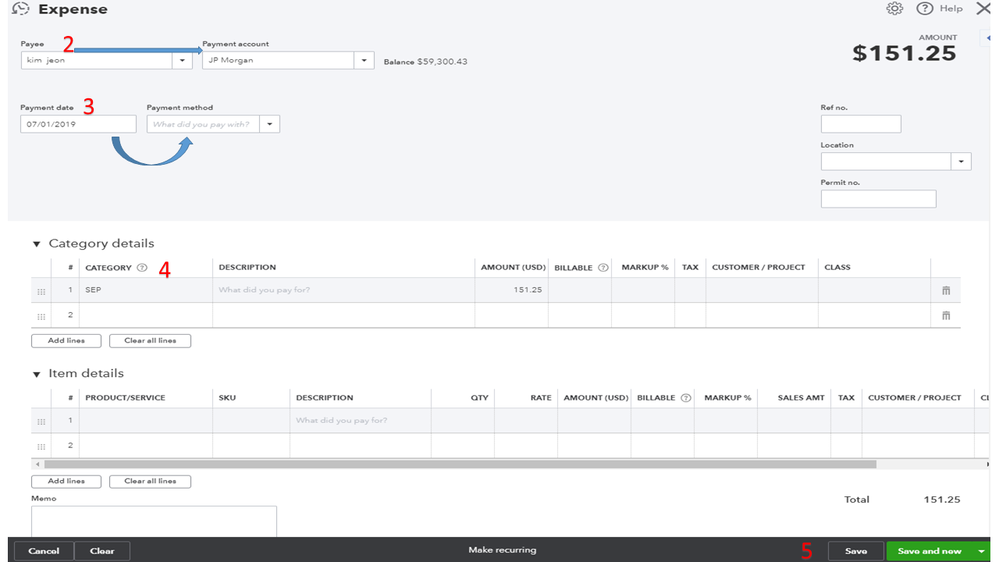This screenshot has width=999, height=562.
Task: Grab the drag handle of category line 1
Action: pyautogui.click(x=41, y=291)
